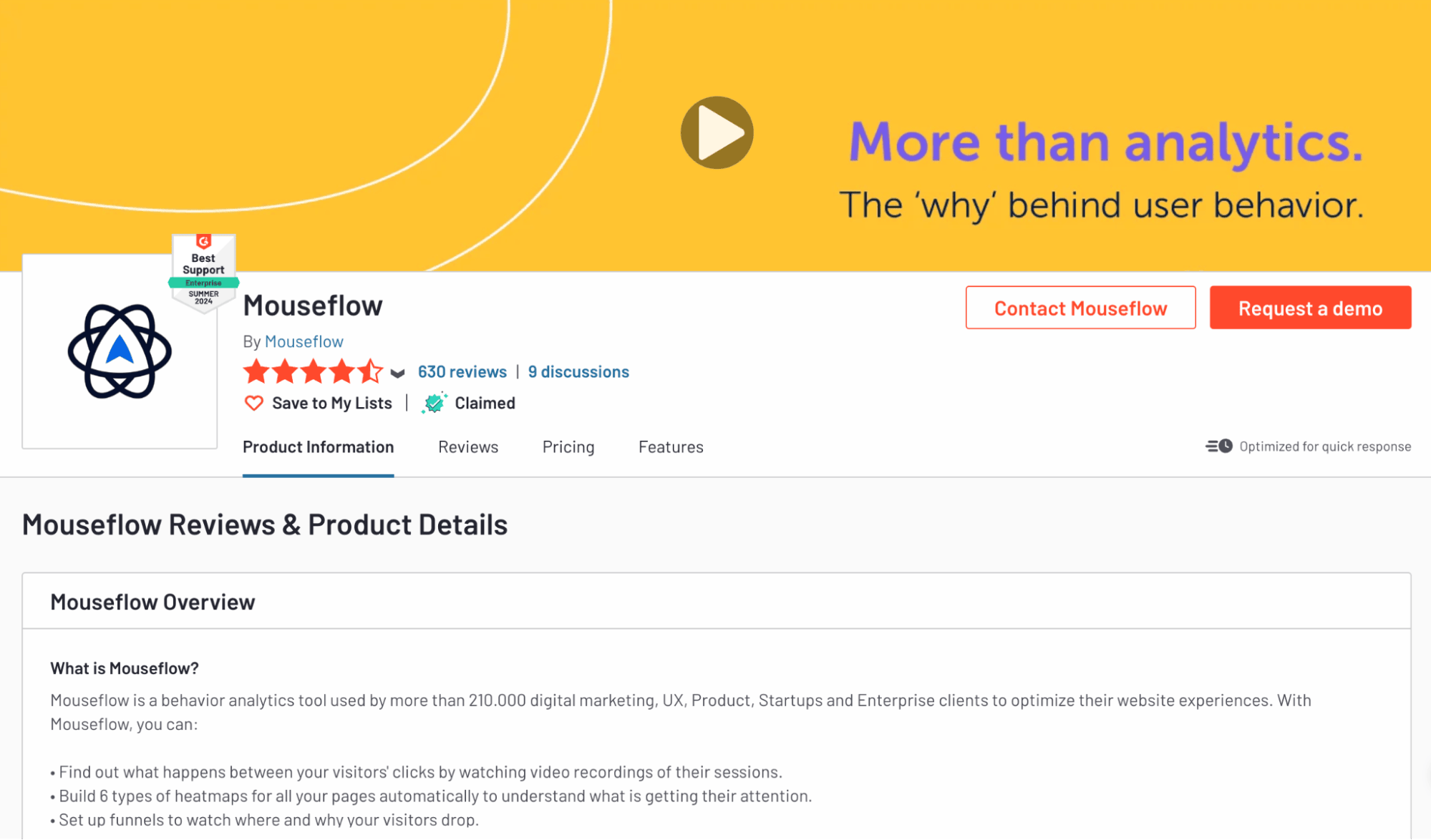Viewport: 1431px width, 840px height.
Task: Click the heart icon to save Mouseflow
Action: click(x=254, y=403)
